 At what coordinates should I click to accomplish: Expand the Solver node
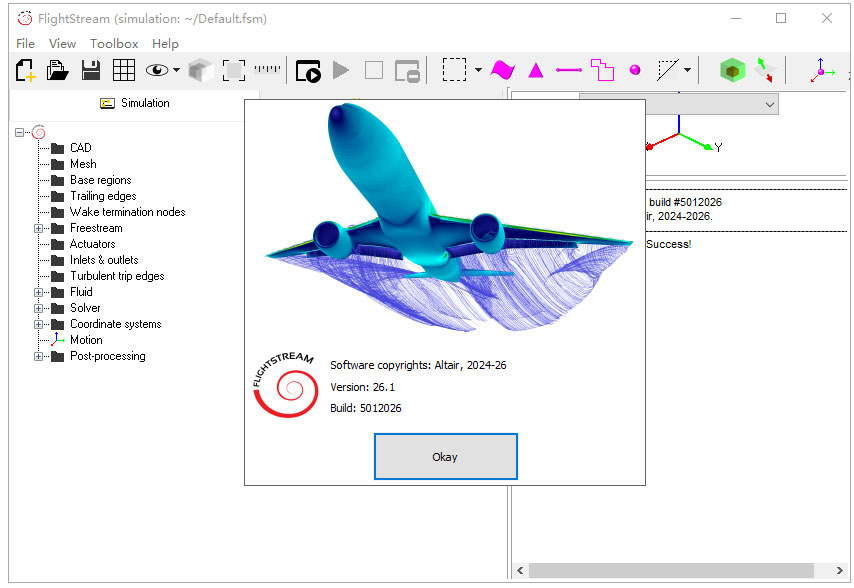tap(38, 308)
